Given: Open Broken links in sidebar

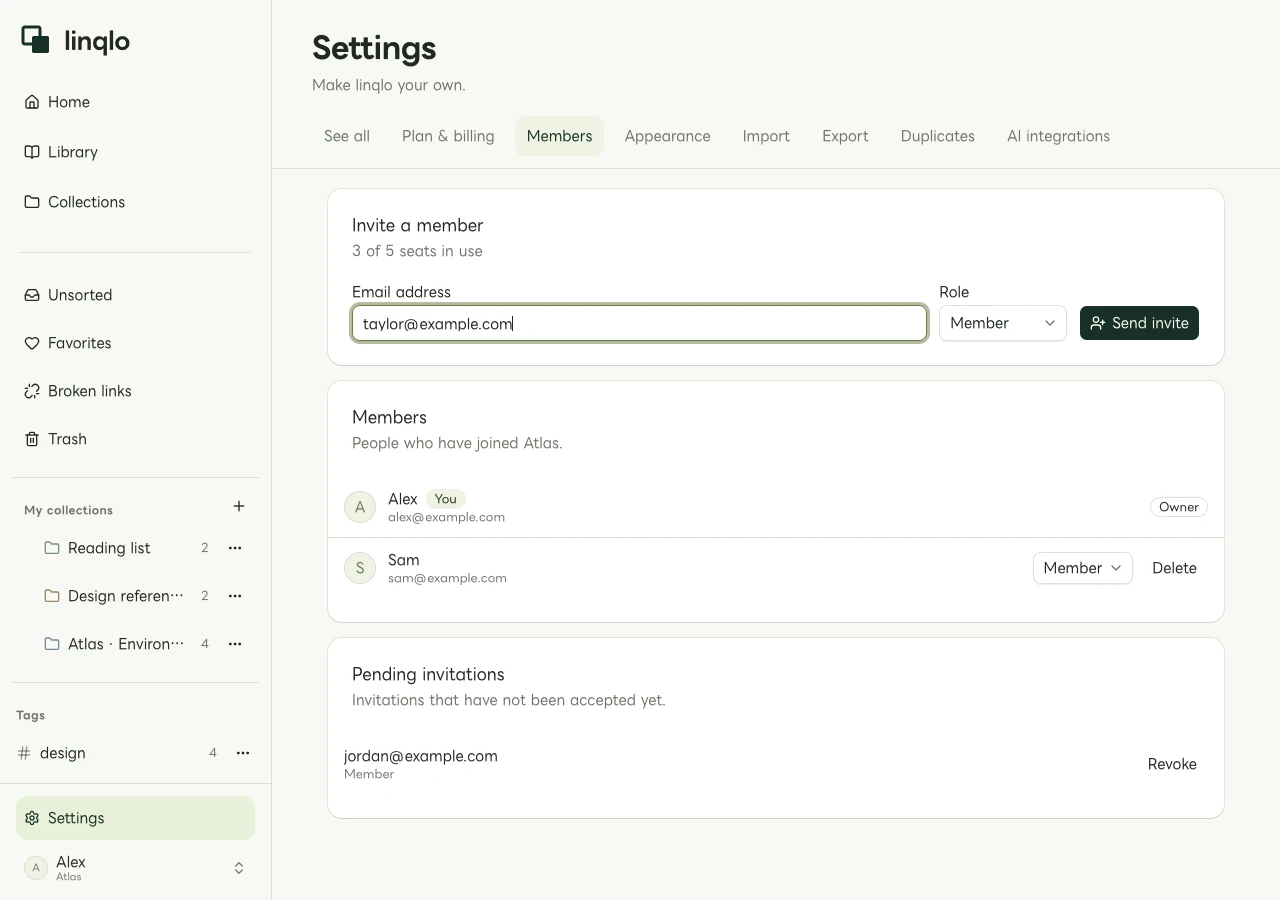Looking at the screenshot, I should (x=135, y=391).
